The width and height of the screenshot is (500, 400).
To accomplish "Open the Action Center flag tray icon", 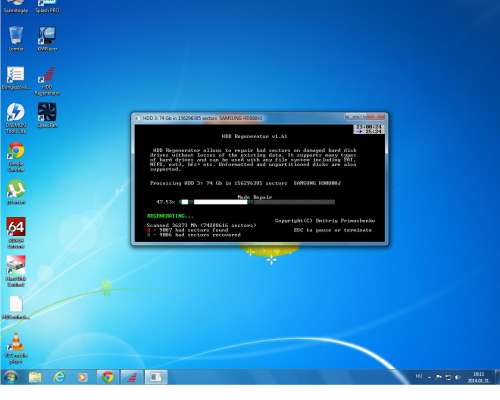I will 439,377.
